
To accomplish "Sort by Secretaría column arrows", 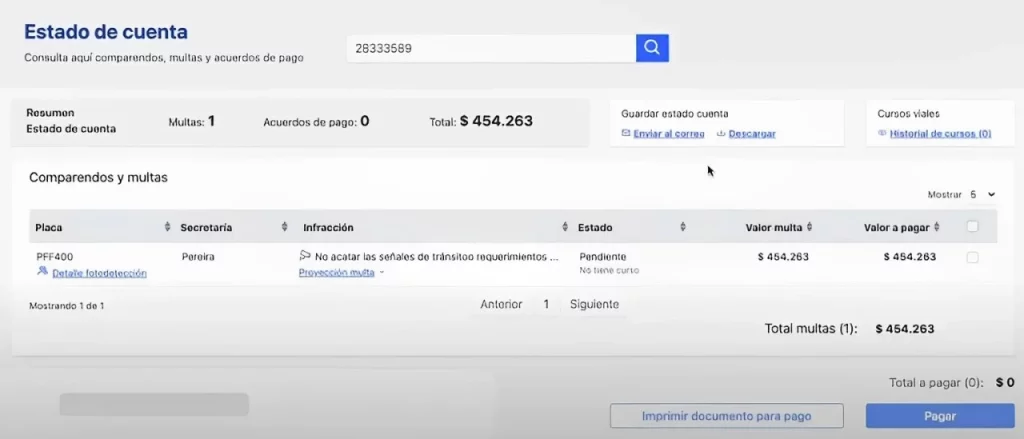I will pos(285,227).
